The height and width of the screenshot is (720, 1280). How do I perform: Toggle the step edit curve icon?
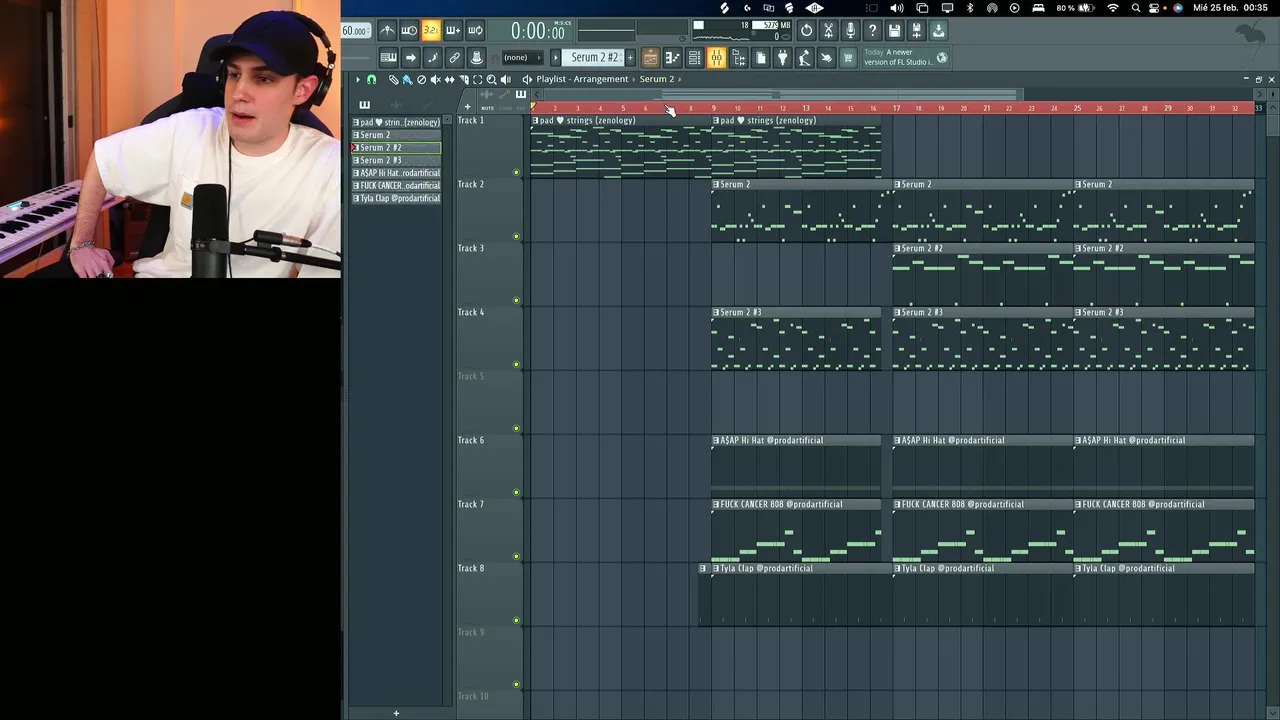[432, 58]
